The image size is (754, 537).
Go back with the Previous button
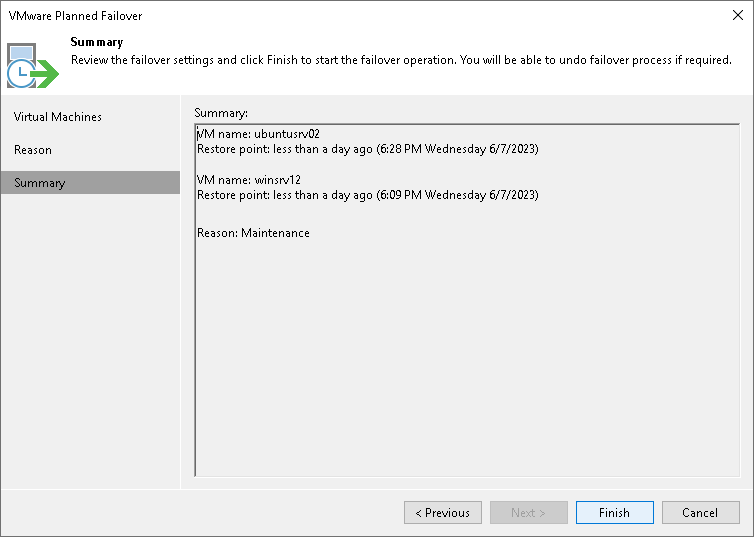tap(442, 512)
